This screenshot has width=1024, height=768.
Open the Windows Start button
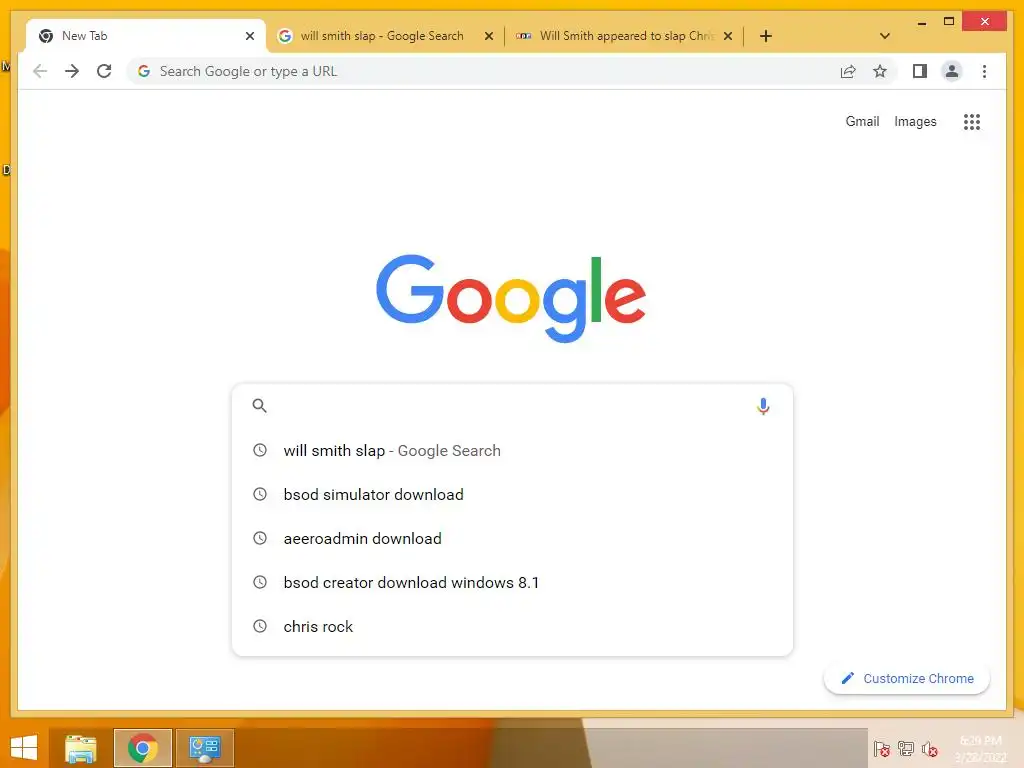(x=24, y=748)
